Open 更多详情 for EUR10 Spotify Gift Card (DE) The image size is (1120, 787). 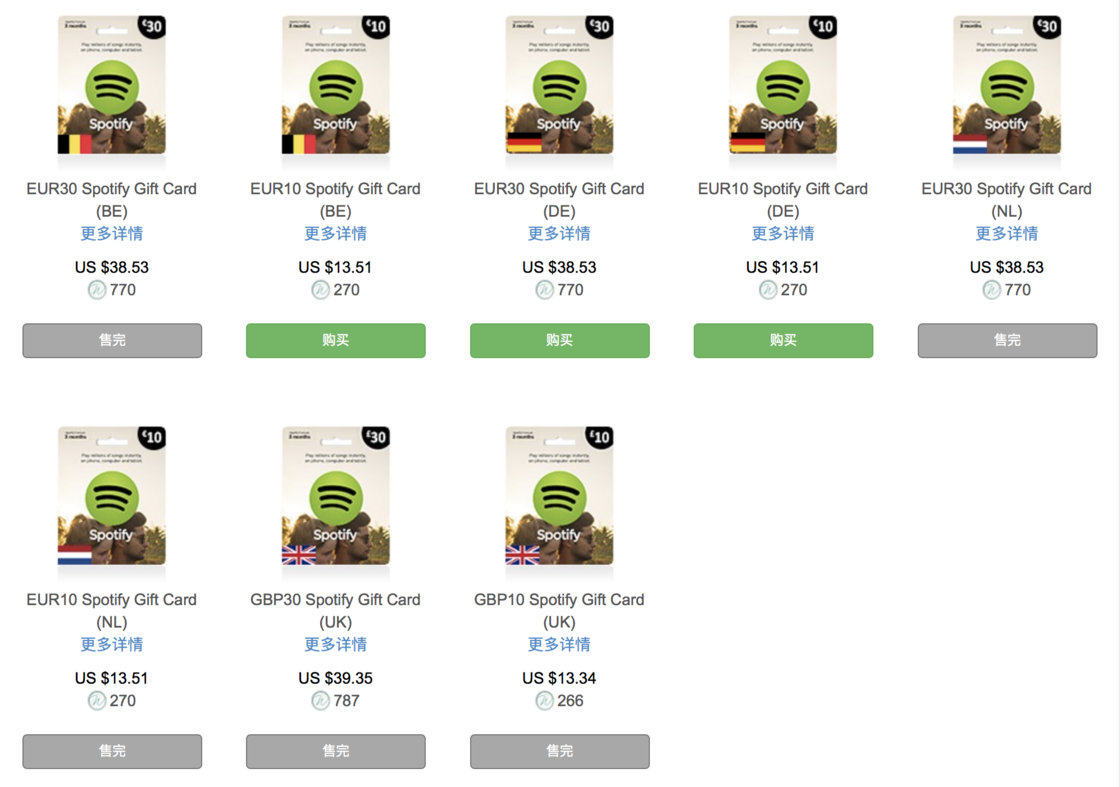784,233
